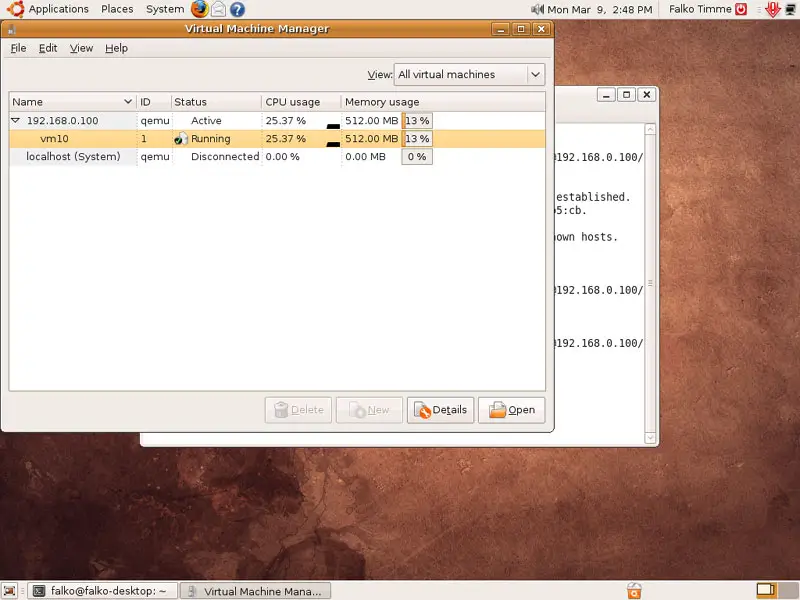Sort by the CPU usage column header
The image size is (800, 600).
(x=302, y=102)
